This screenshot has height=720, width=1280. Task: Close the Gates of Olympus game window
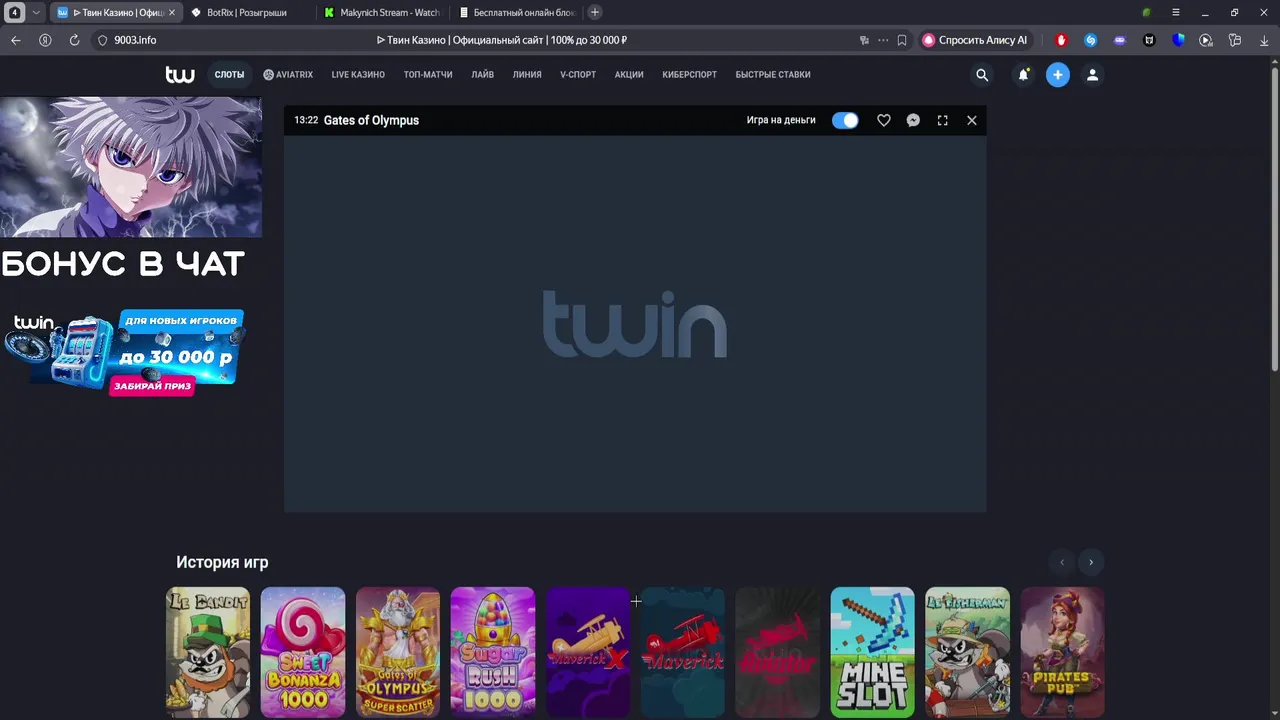point(972,120)
